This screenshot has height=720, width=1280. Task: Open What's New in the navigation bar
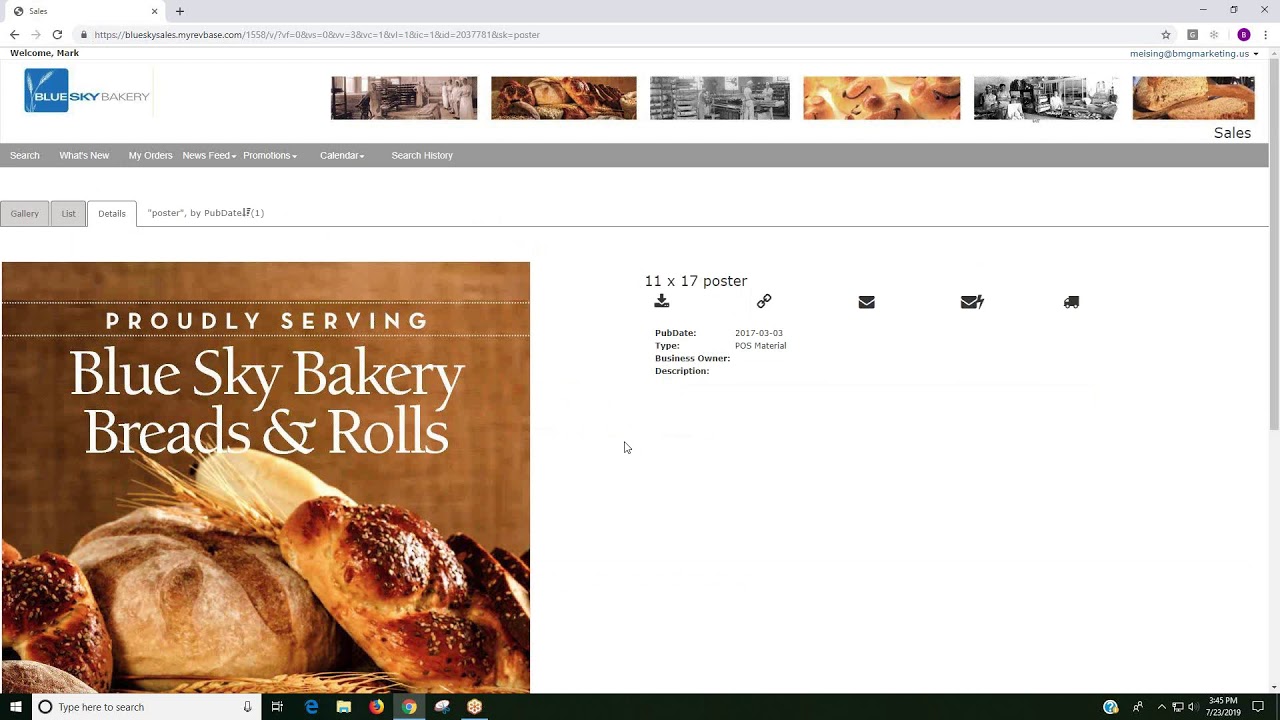84,155
